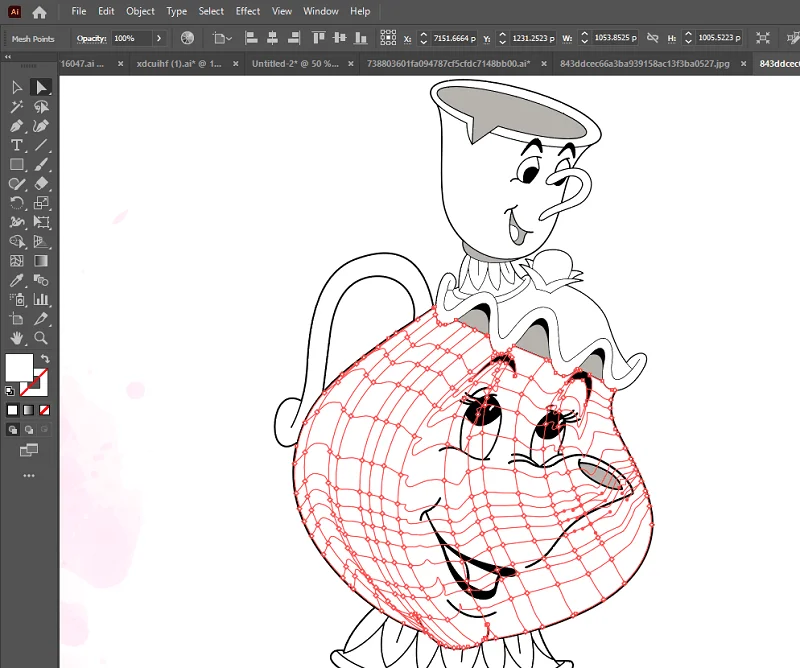Open the File menu

79,11
